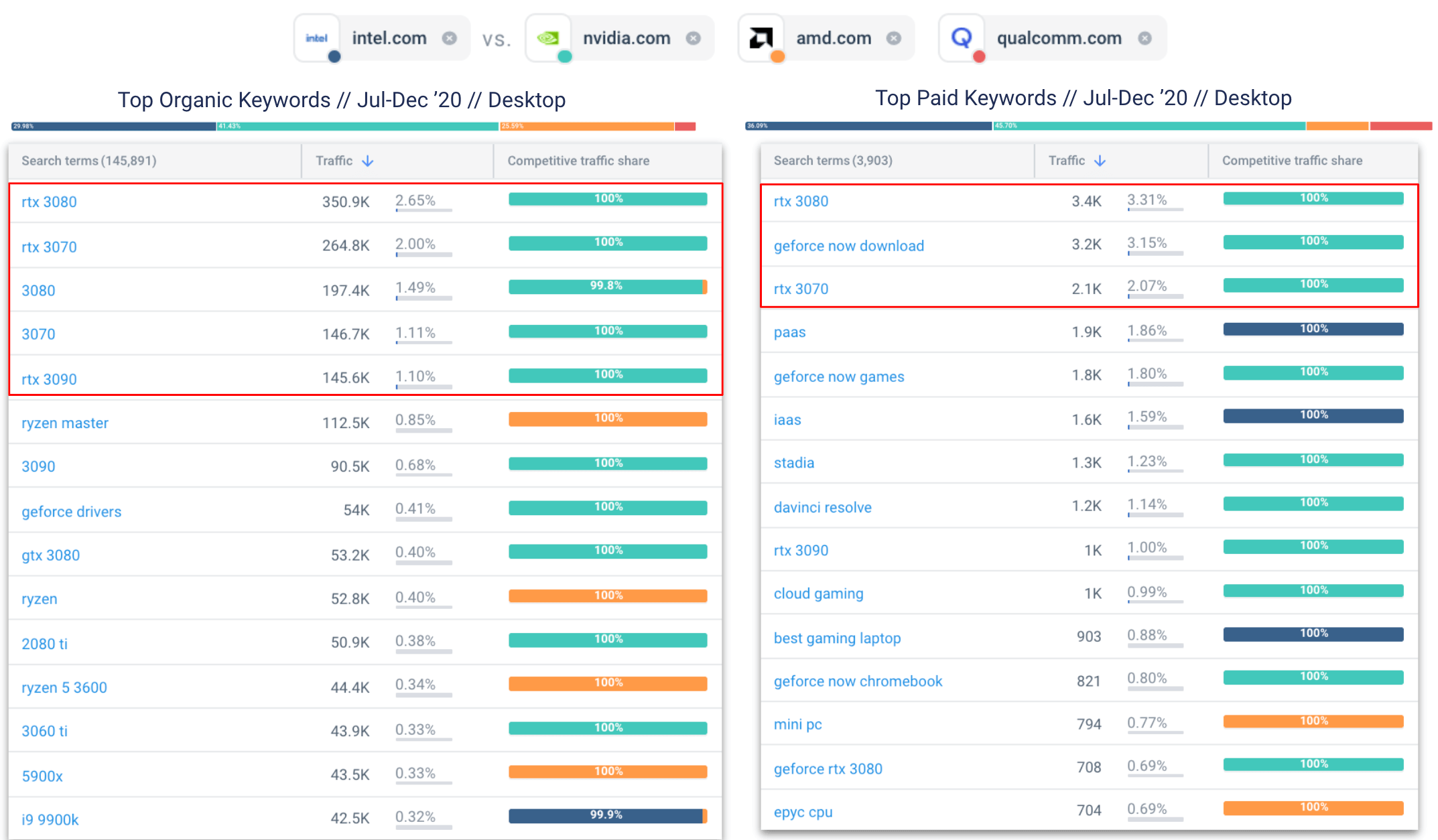Viewport: 1438px width, 840px height.
Task: Click the orange share bar for 'ryzen master'
Action: (x=608, y=419)
